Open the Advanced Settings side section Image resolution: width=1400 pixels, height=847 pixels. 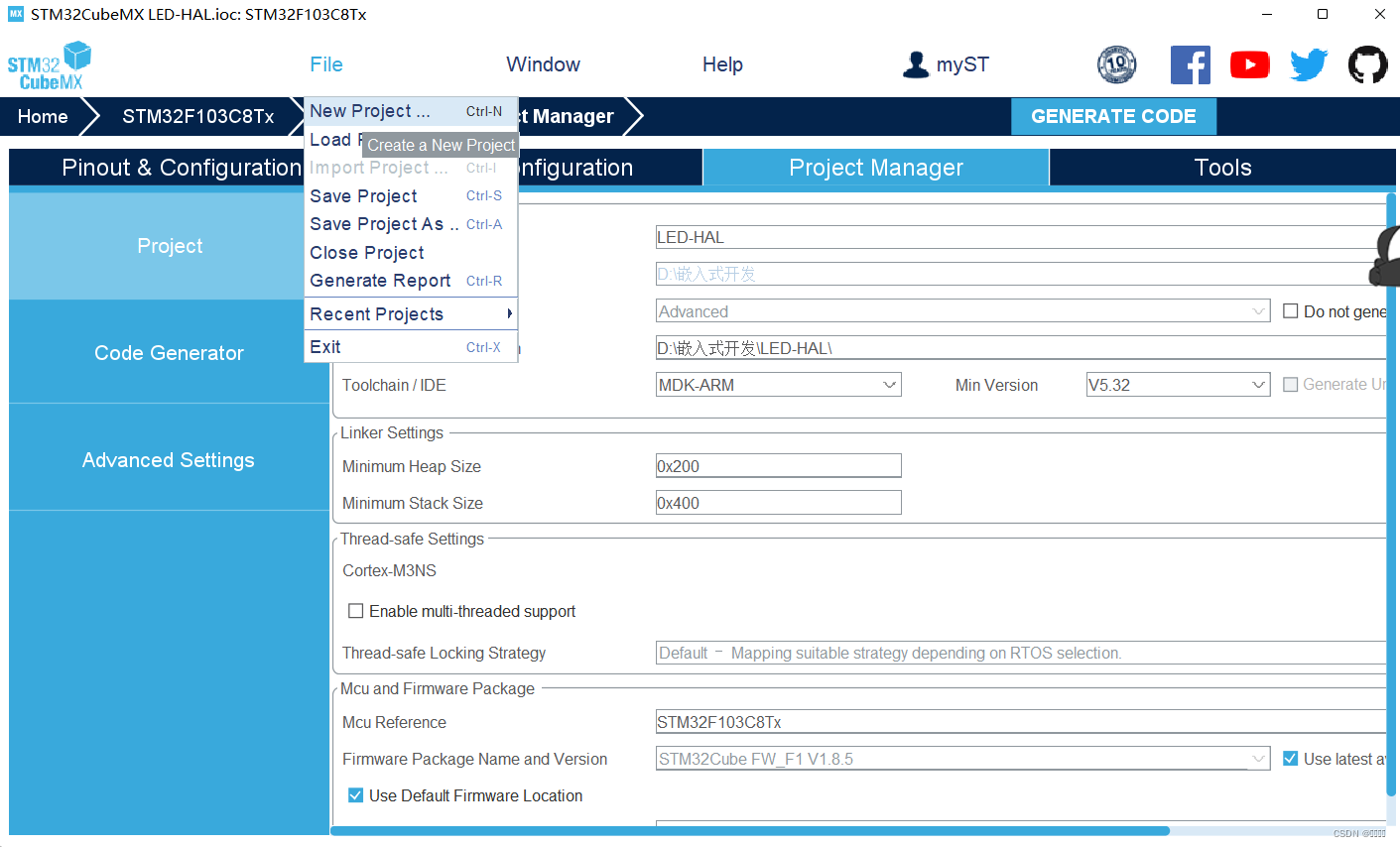click(x=170, y=459)
